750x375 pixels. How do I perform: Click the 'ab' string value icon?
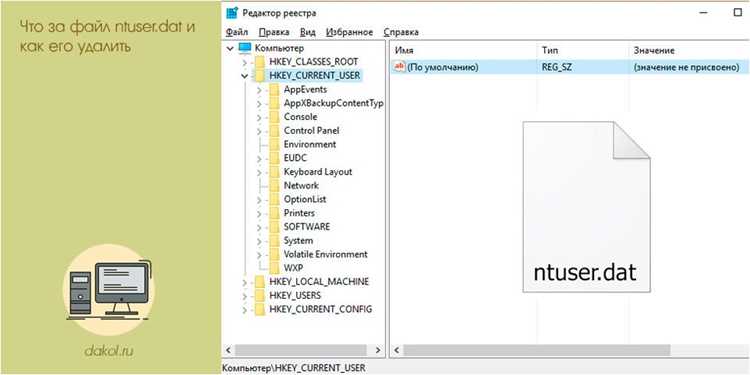click(x=399, y=67)
